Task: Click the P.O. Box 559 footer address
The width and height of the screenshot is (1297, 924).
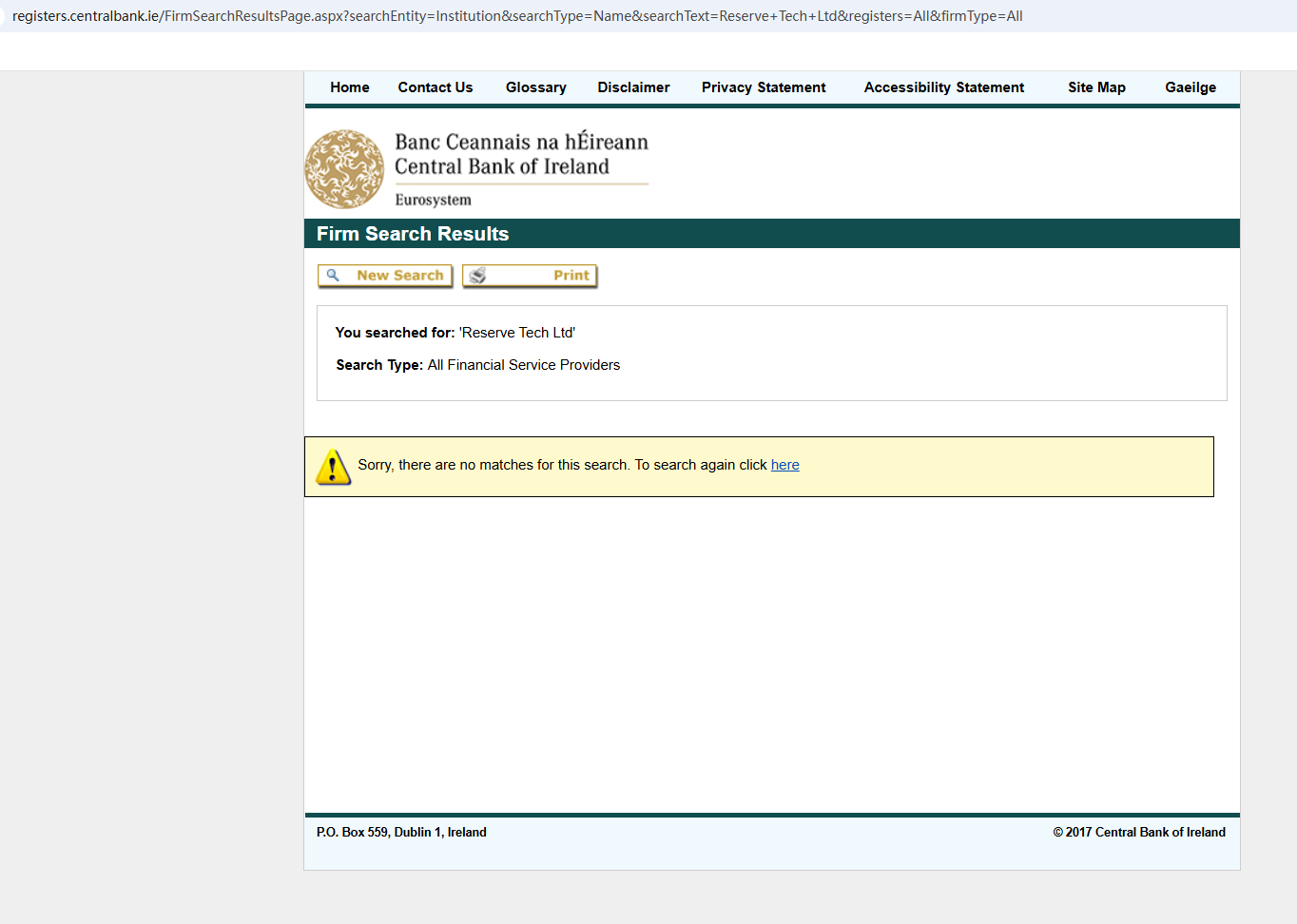Action: [401, 832]
